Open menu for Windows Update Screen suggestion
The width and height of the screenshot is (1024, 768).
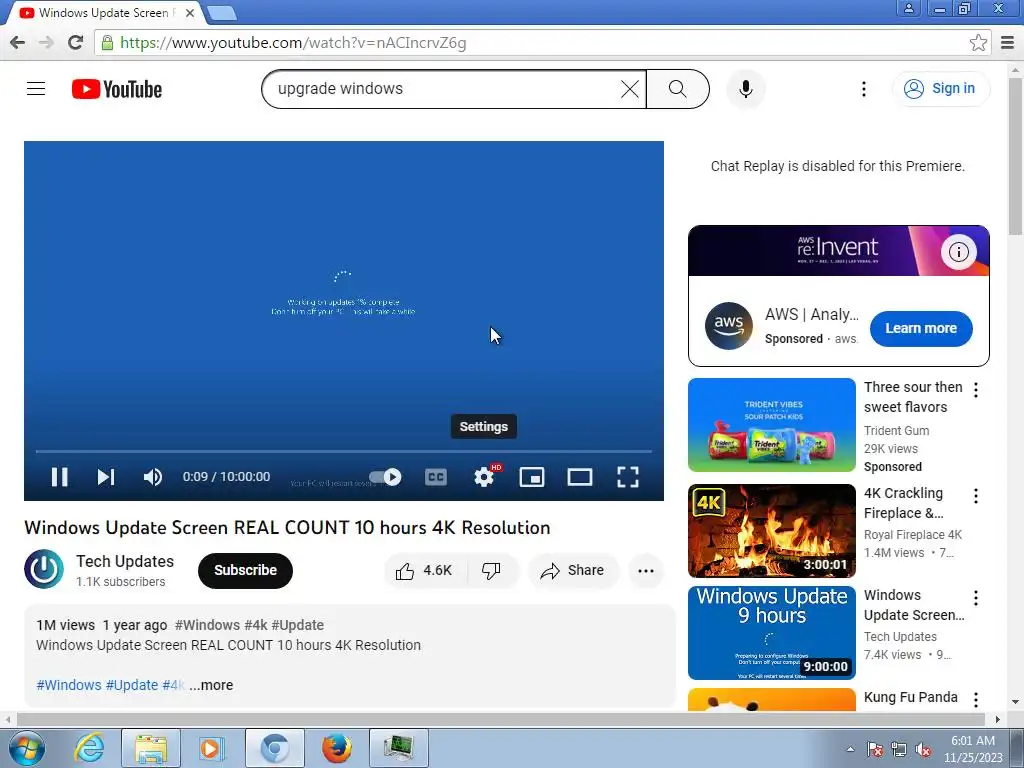(x=976, y=598)
